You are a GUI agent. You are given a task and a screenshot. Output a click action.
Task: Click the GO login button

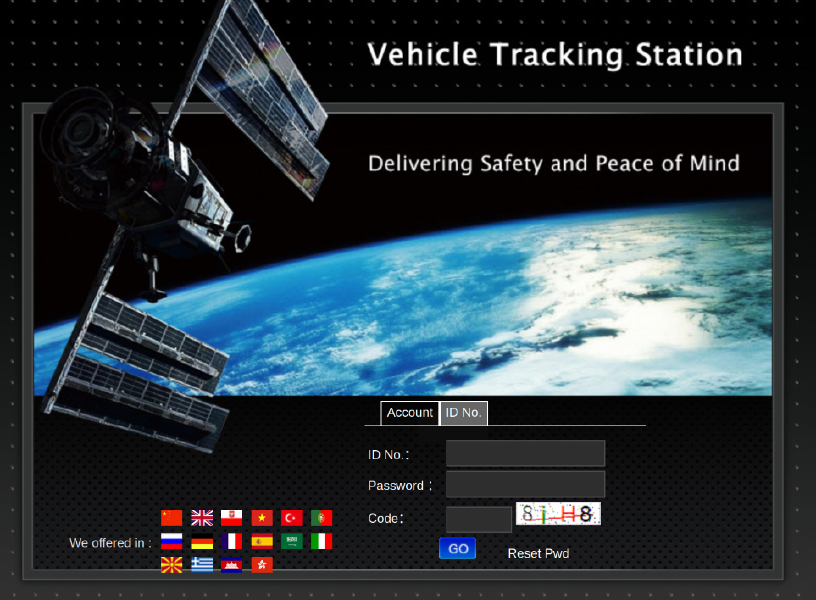(x=457, y=548)
